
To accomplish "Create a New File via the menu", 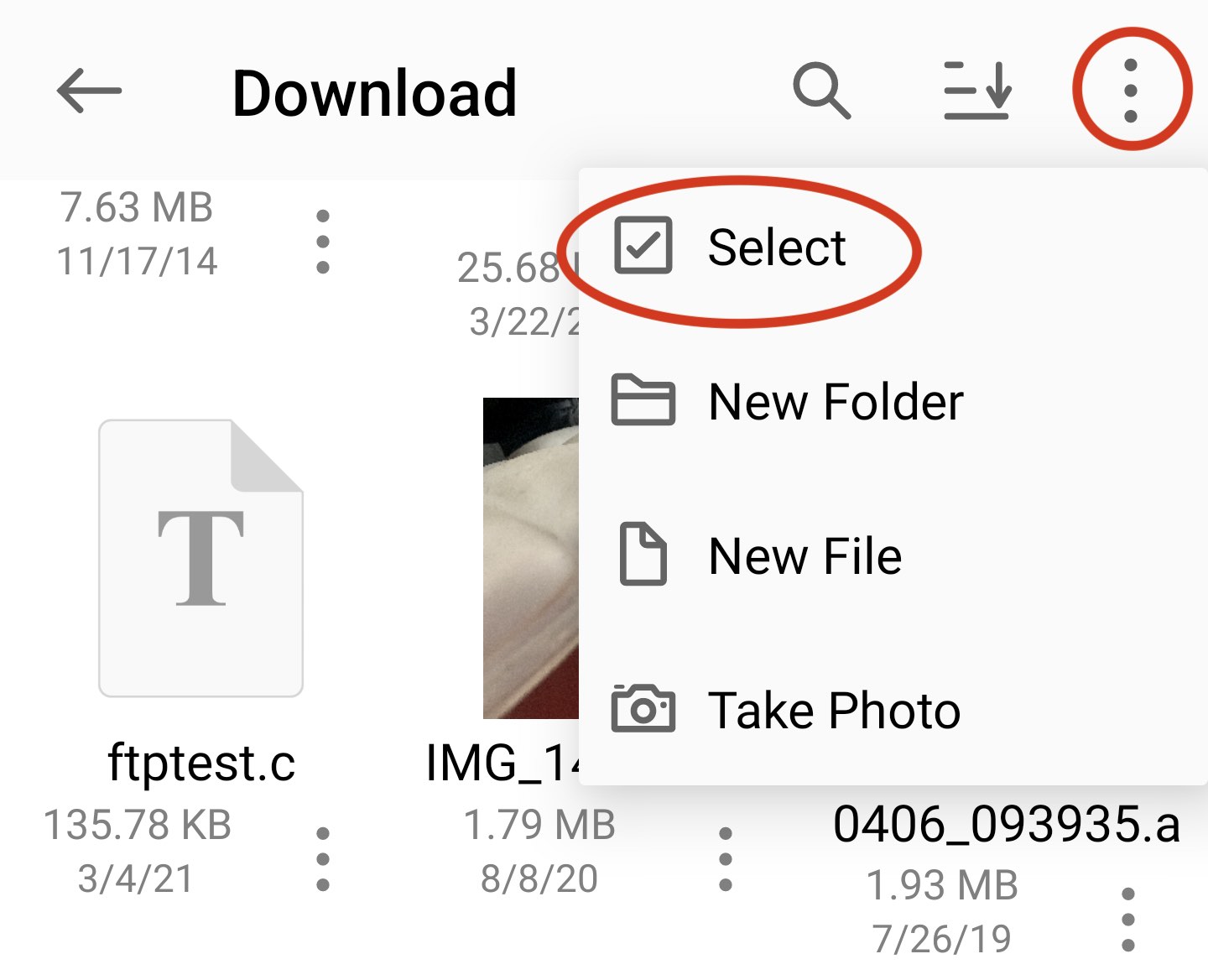I will (804, 554).
